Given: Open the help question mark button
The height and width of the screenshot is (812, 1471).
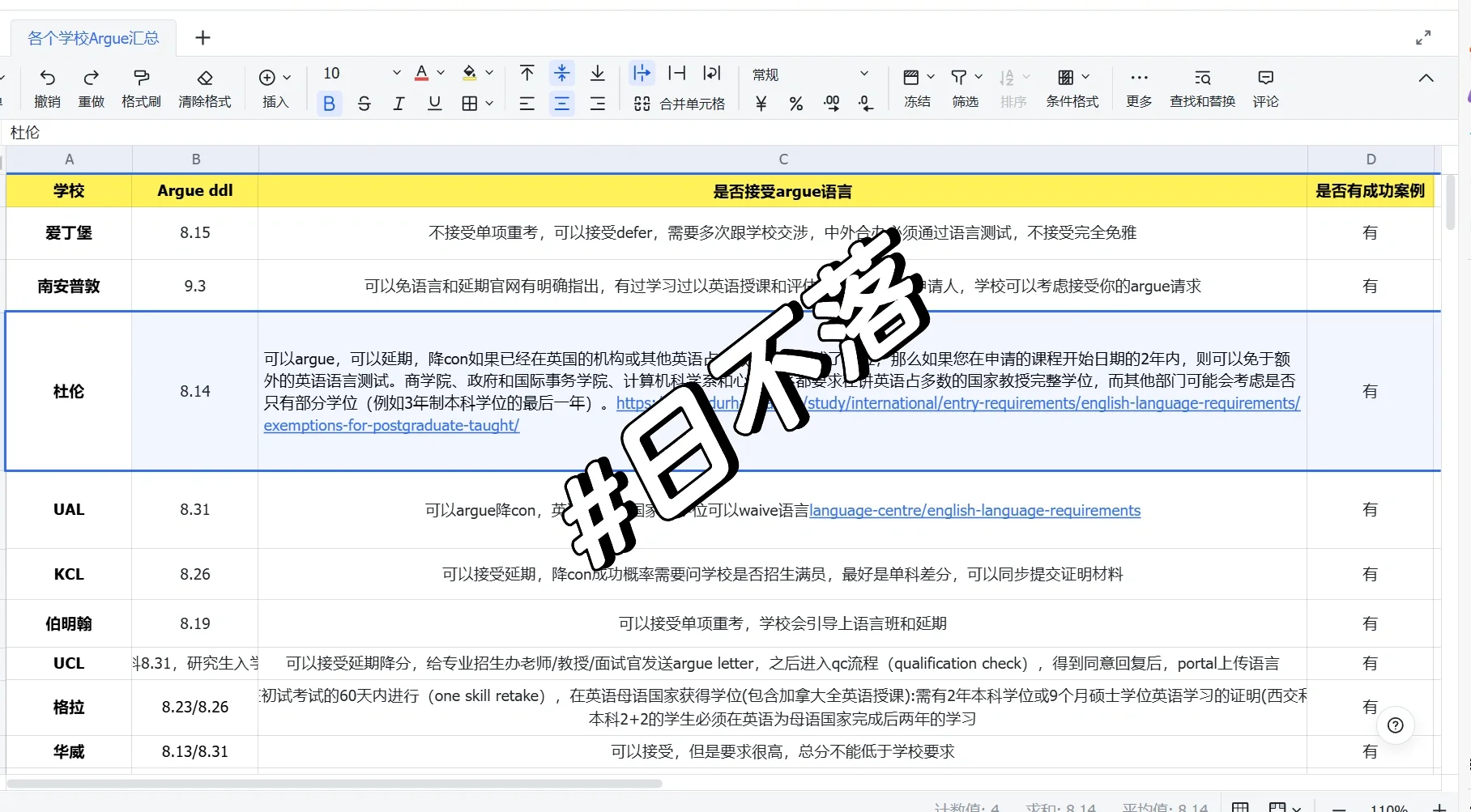Looking at the screenshot, I should point(1395,725).
